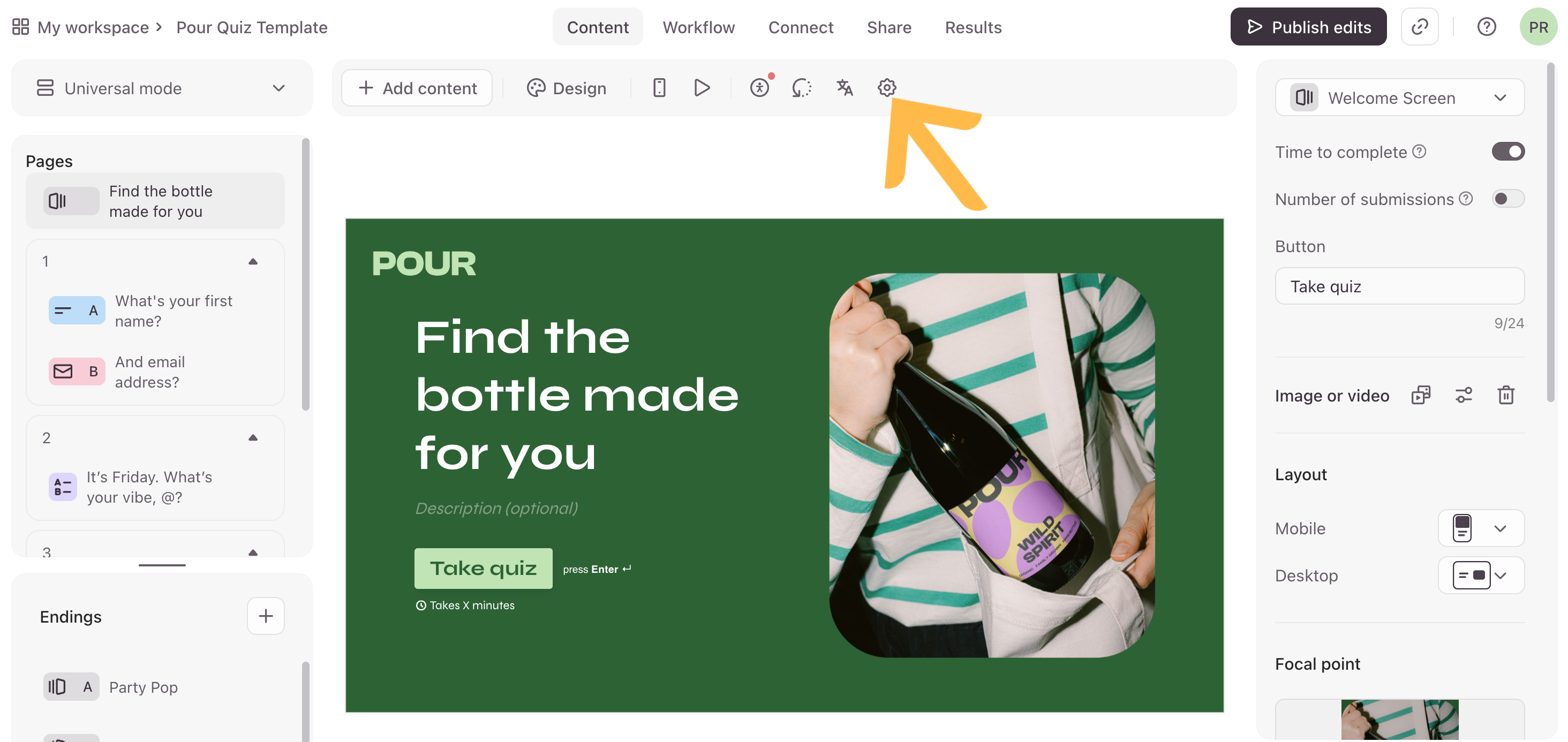Viewport: 1568px width, 742px height.
Task: Click the Time to complete help icon
Action: pos(1420,152)
